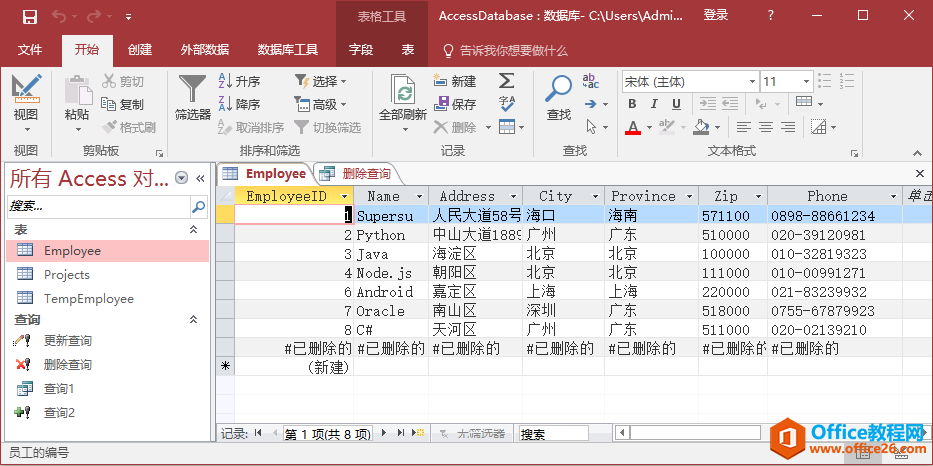Screen dimensions: 933x466
Task: Go to last record navigation button
Action: (x=400, y=433)
